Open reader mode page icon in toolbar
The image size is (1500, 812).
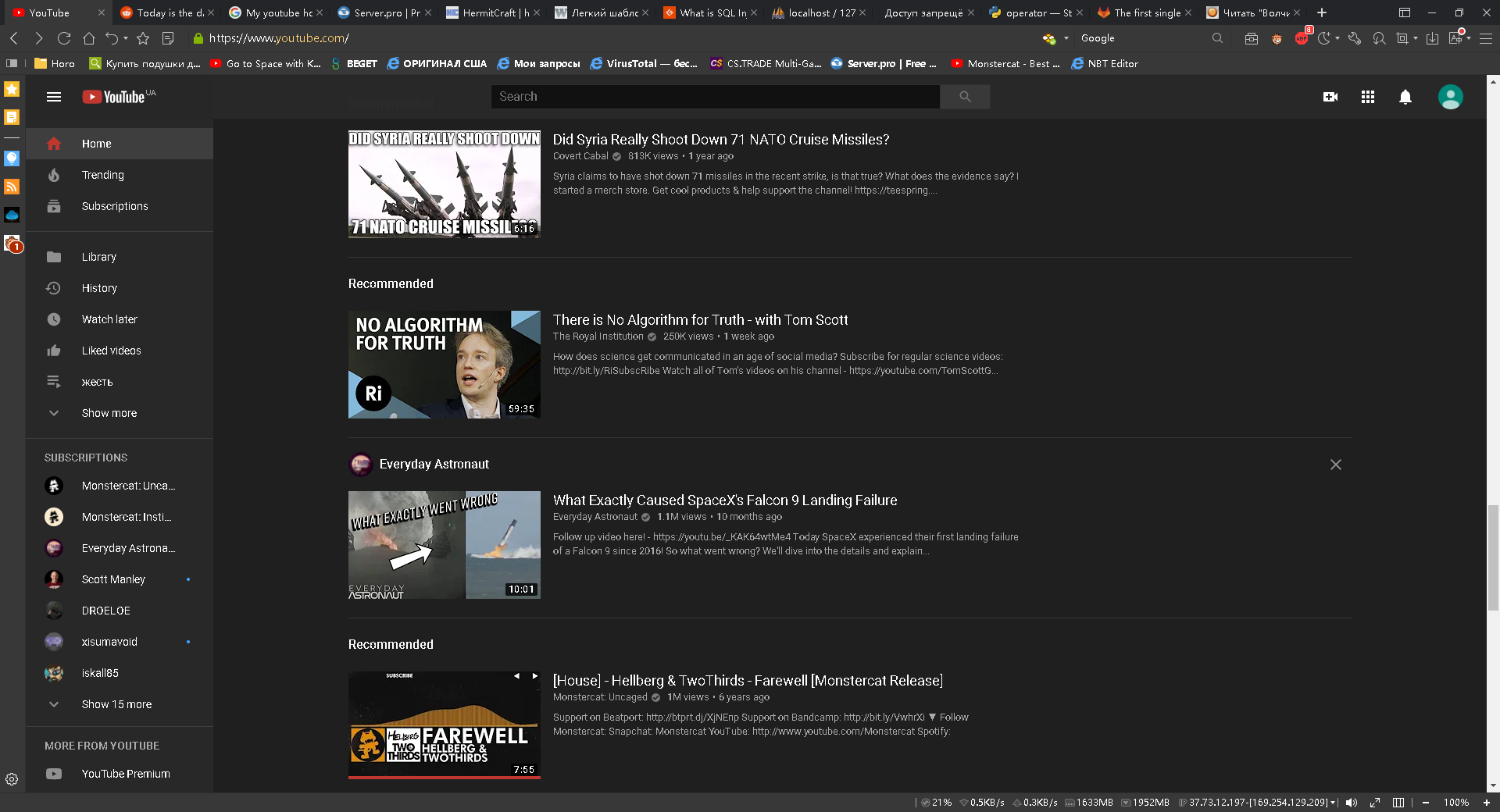point(168,38)
